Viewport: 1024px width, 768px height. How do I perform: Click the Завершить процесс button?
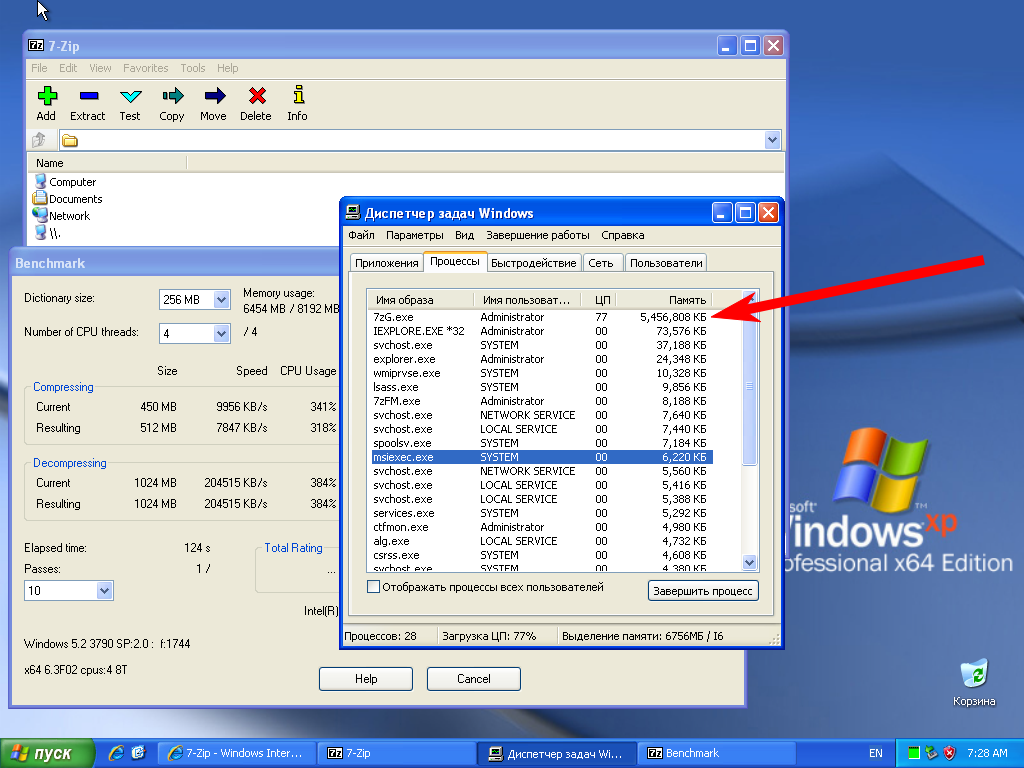[x=703, y=590]
